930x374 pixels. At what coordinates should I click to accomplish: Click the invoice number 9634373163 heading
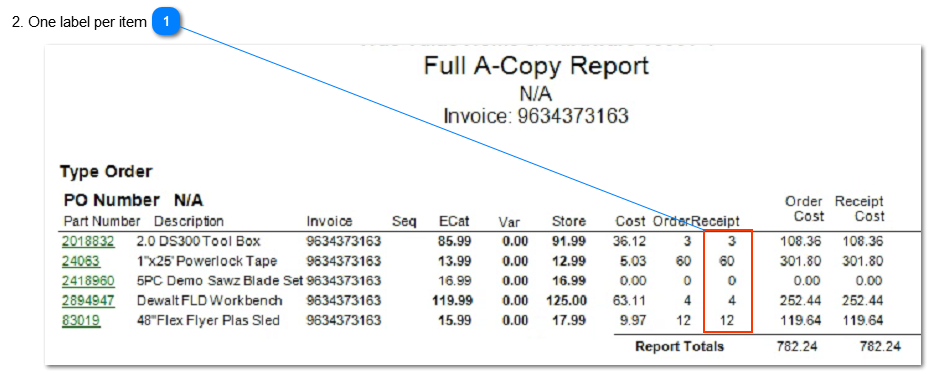536,116
